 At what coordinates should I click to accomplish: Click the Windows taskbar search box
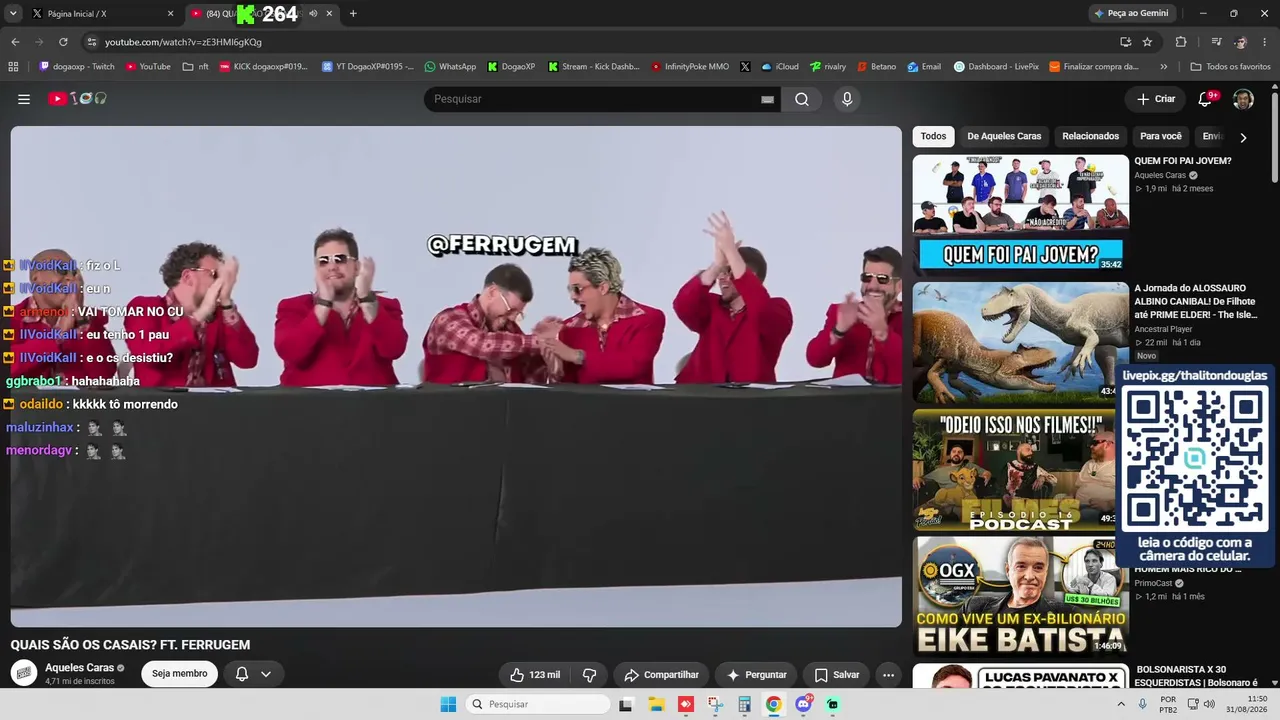click(x=538, y=704)
